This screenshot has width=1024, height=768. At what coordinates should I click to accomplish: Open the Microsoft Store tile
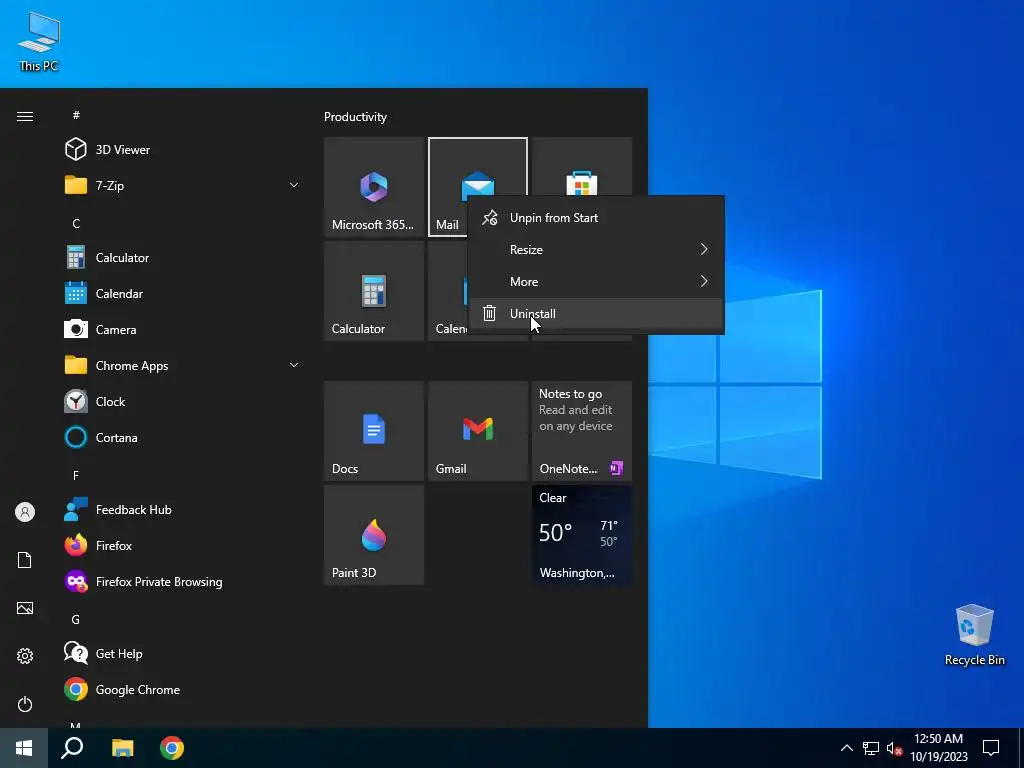[582, 167]
